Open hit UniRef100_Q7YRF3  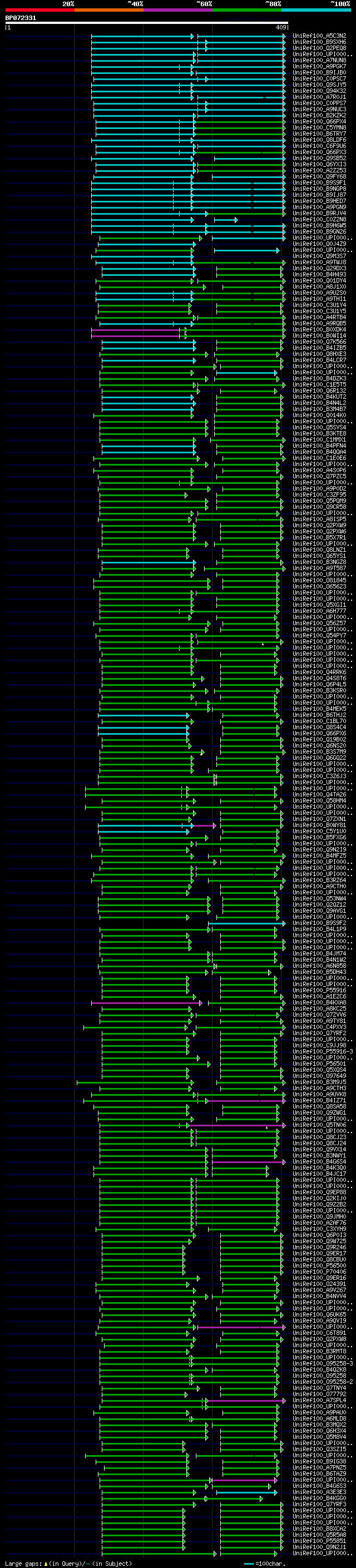tap(319, 1504)
